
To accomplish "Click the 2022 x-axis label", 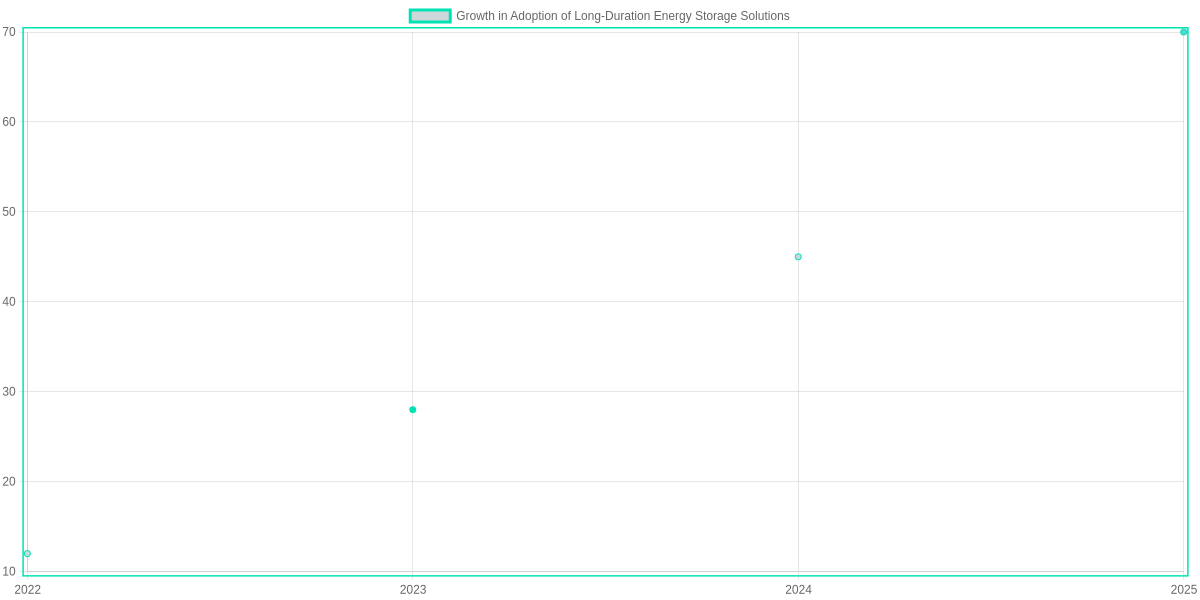I will [x=26, y=590].
